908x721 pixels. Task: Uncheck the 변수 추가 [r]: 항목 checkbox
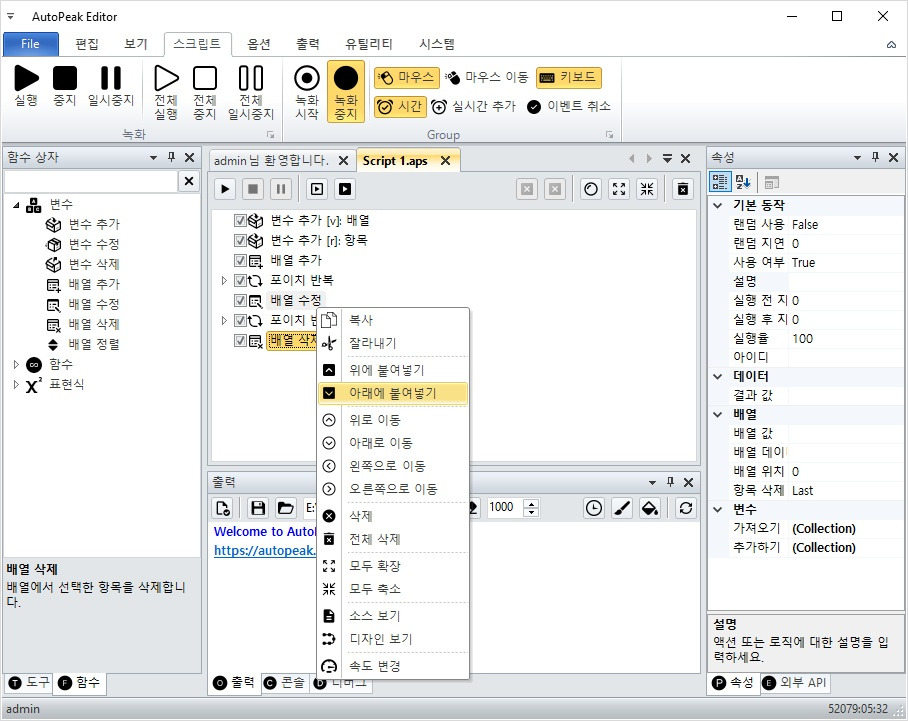(240, 240)
